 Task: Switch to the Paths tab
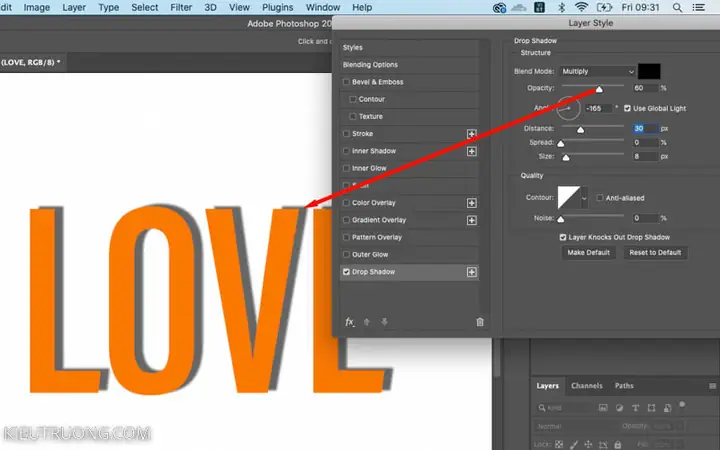coord(624,386)
